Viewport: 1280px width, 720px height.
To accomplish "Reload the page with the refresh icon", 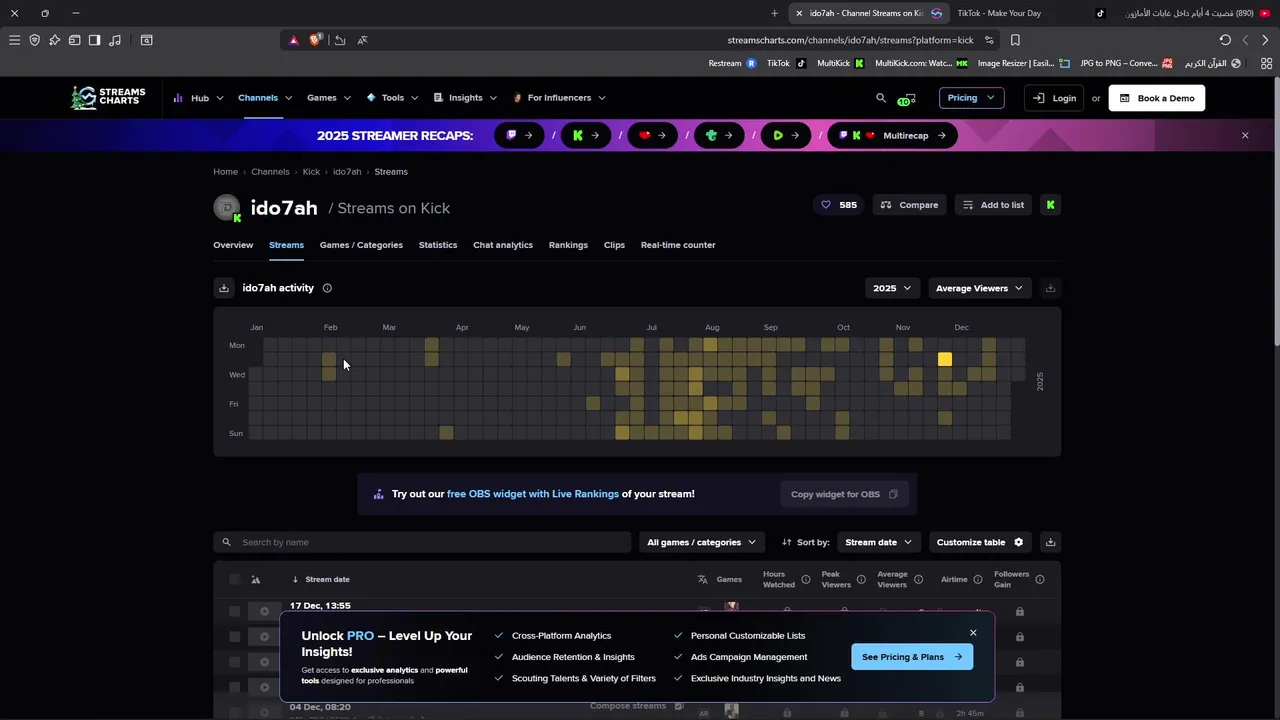I will coord(1225,40).
